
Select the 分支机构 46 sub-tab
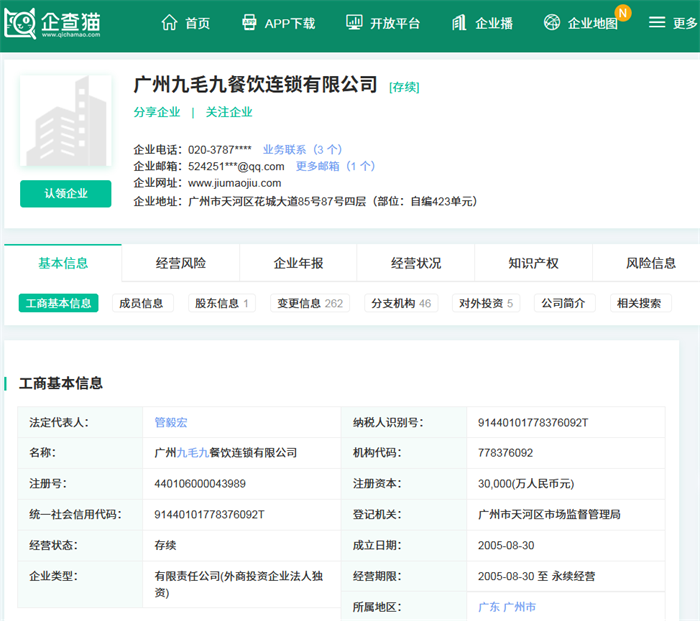(x=401, y=303)
